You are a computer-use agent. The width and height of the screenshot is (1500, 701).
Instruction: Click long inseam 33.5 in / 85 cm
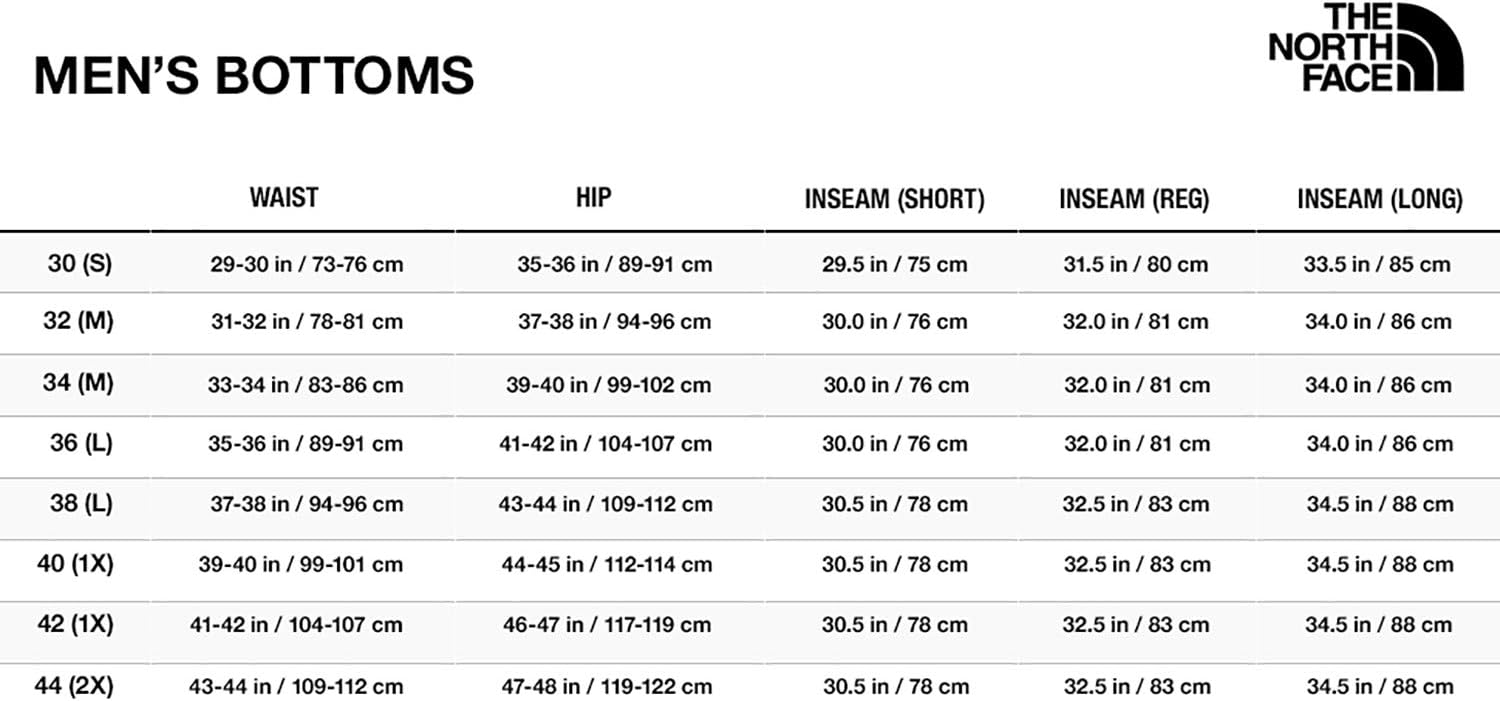point(1376,265)
